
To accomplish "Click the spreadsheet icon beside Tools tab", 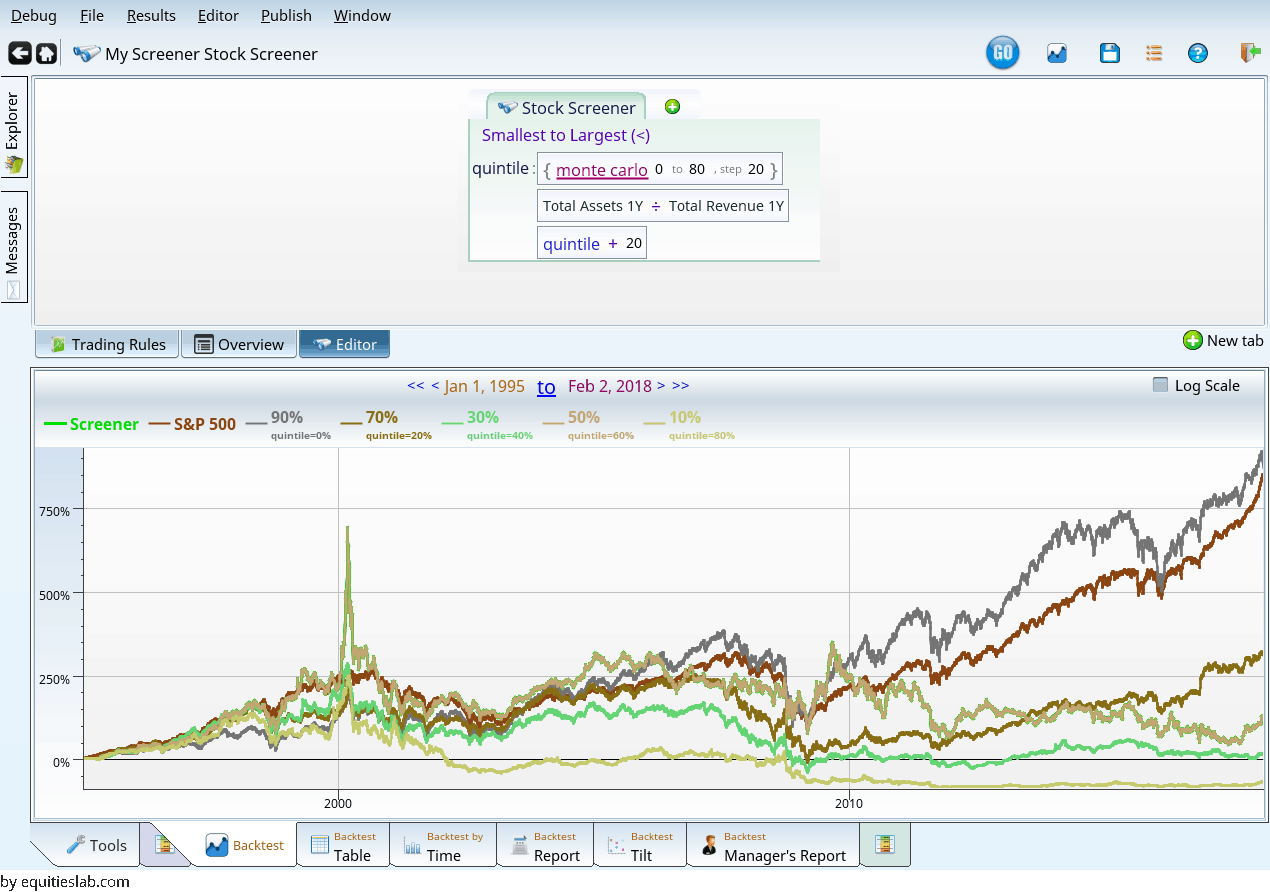I will 164,846.
